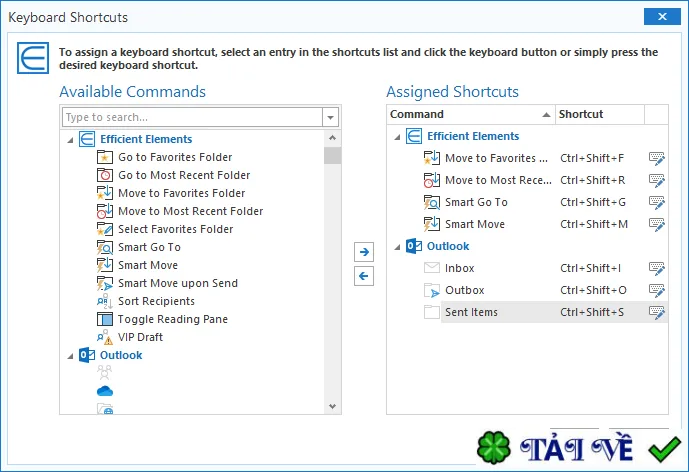The image size is (689, 472).
Task: Click the Inbox envelope icon in Assigned Shortcuts
Action: click(432, 268)
